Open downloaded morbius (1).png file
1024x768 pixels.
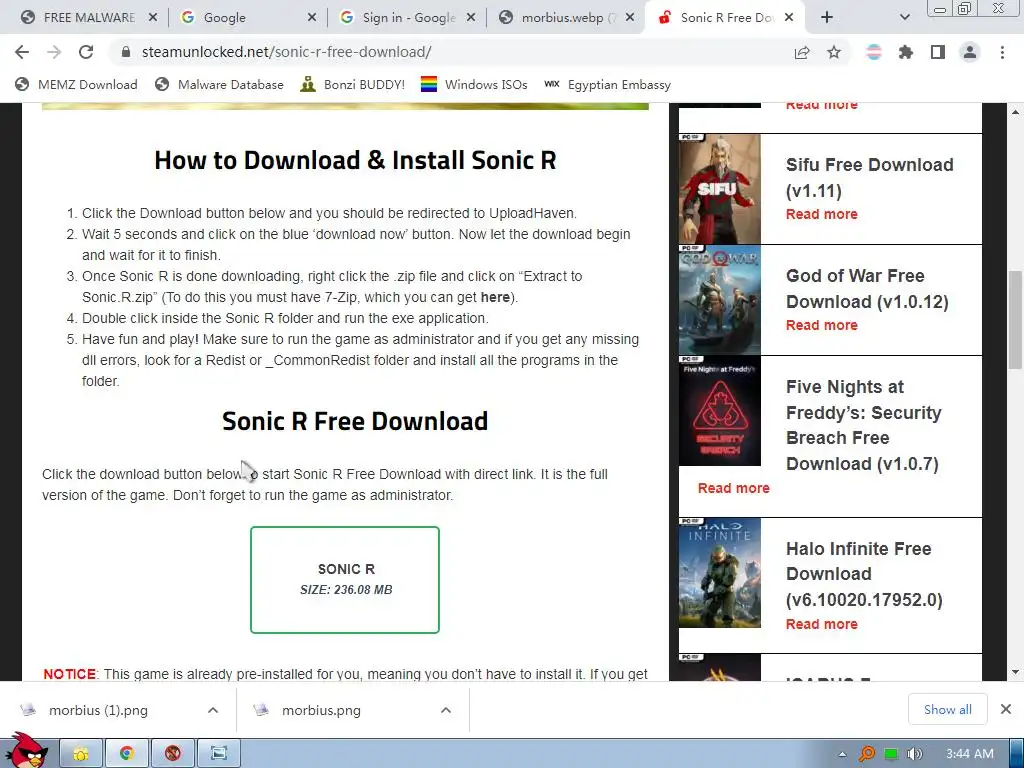click(x=98, y=710)
